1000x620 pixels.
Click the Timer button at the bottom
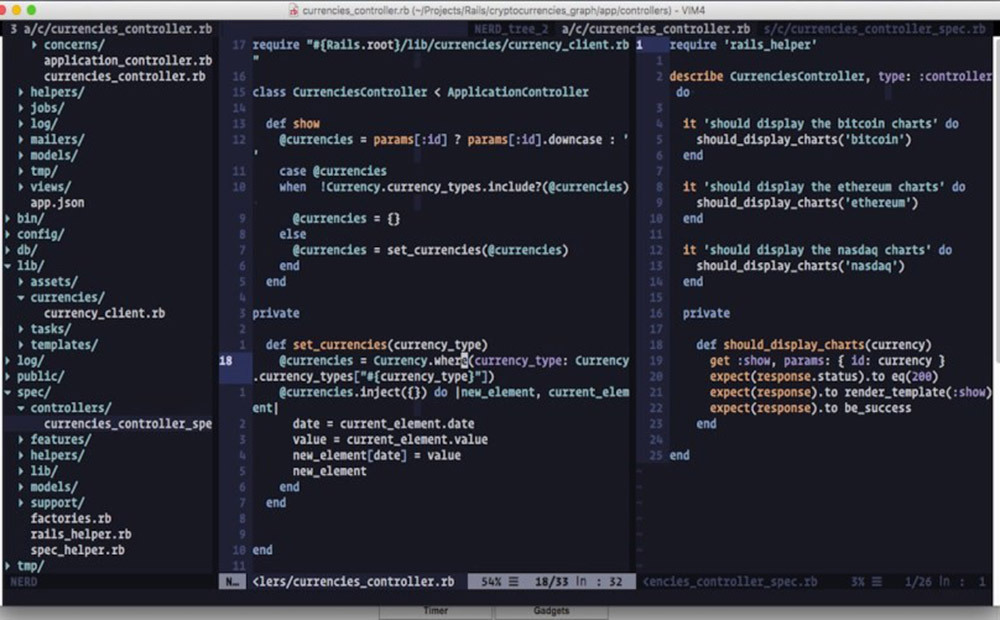434,610
